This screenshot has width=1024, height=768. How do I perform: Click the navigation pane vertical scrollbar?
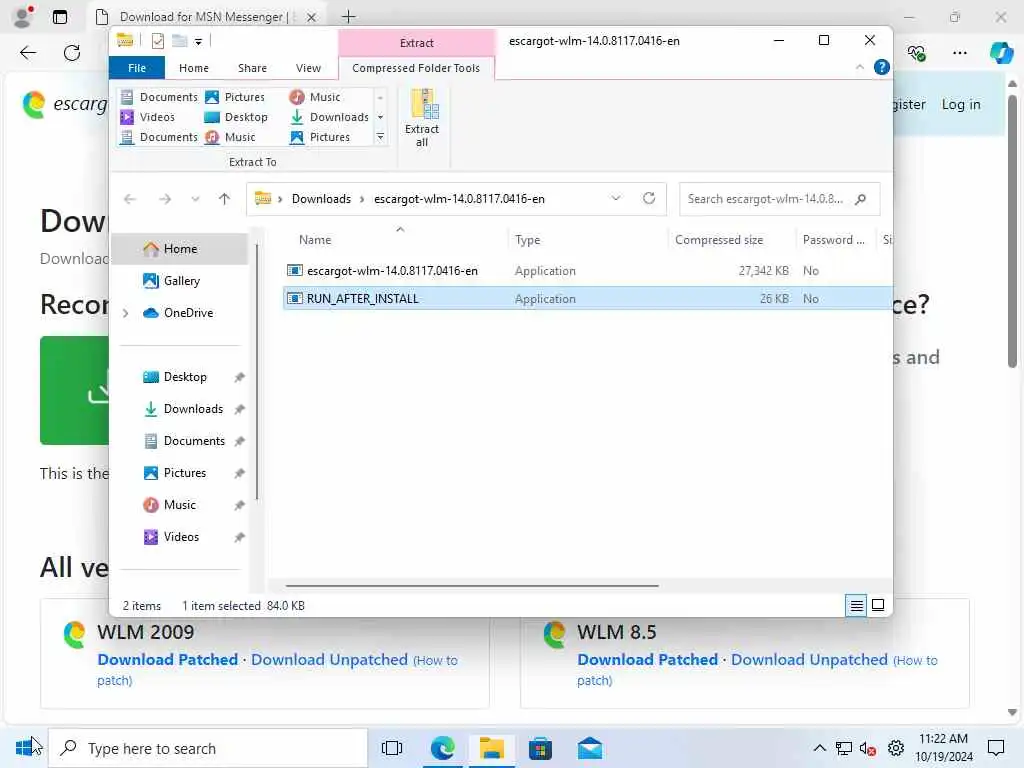click(x=257, y=372)
